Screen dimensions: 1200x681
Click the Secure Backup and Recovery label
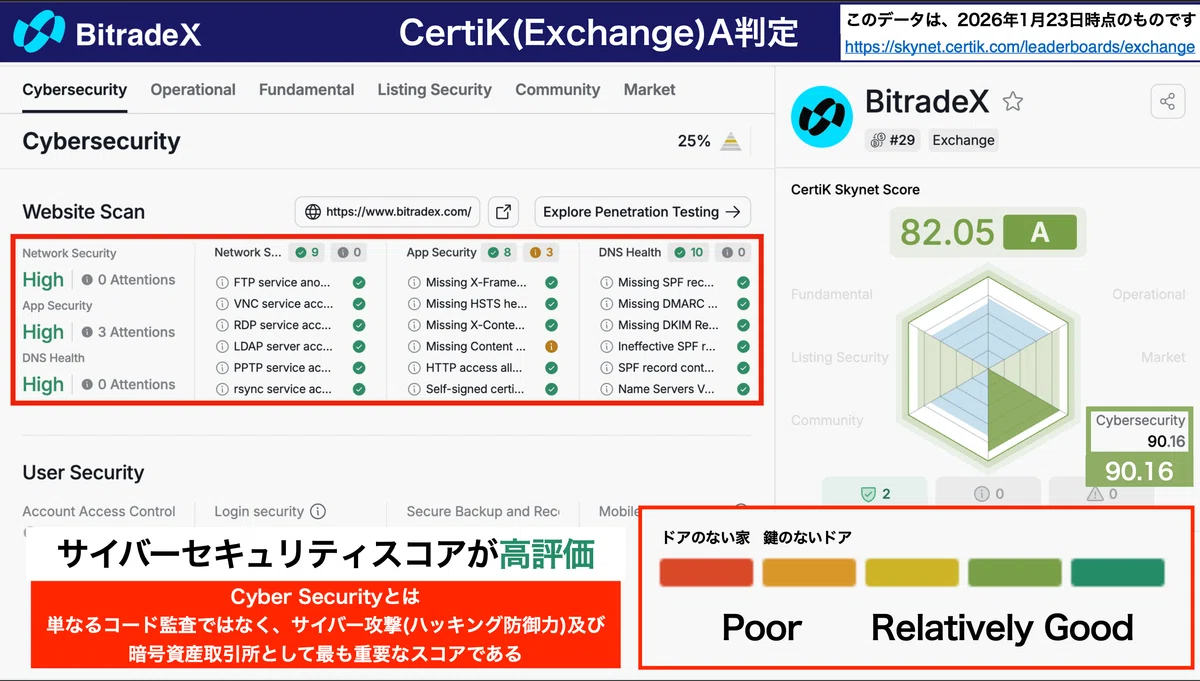[x=483, y=511]
